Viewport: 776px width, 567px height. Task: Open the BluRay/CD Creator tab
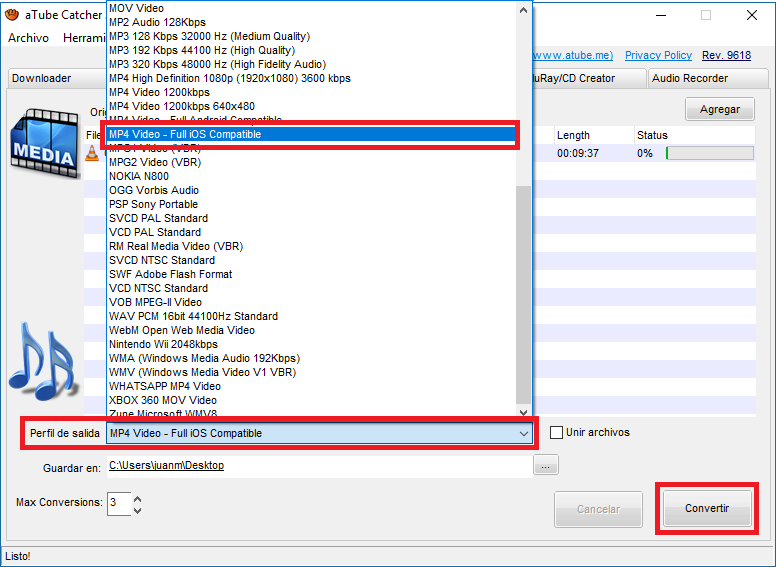click(588, 78)
